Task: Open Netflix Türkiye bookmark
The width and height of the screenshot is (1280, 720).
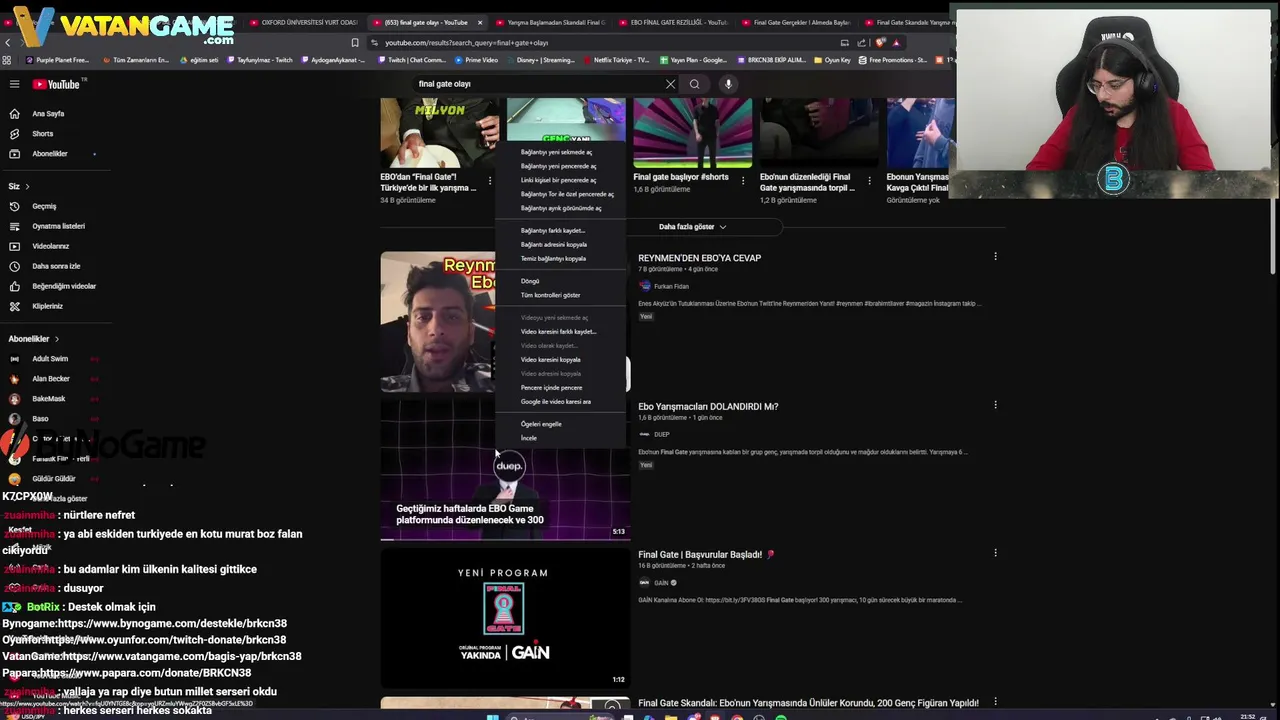Action: (615, 60)
